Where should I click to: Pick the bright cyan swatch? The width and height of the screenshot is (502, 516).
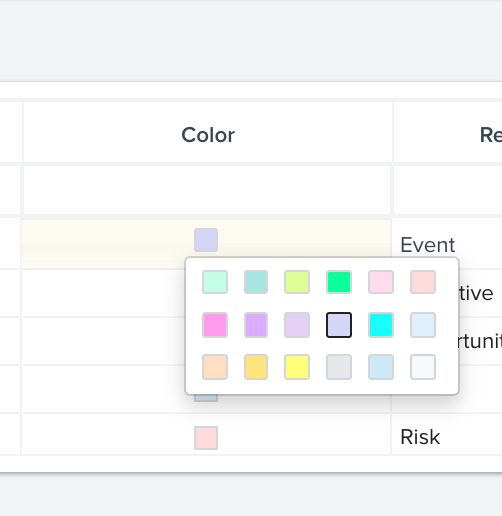(381, 325)
